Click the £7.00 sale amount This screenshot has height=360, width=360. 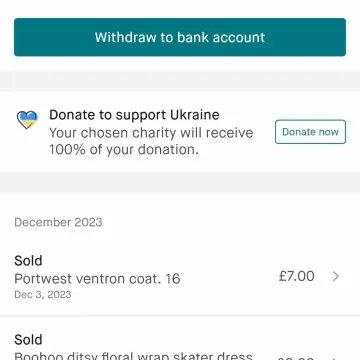pos(296,276)
